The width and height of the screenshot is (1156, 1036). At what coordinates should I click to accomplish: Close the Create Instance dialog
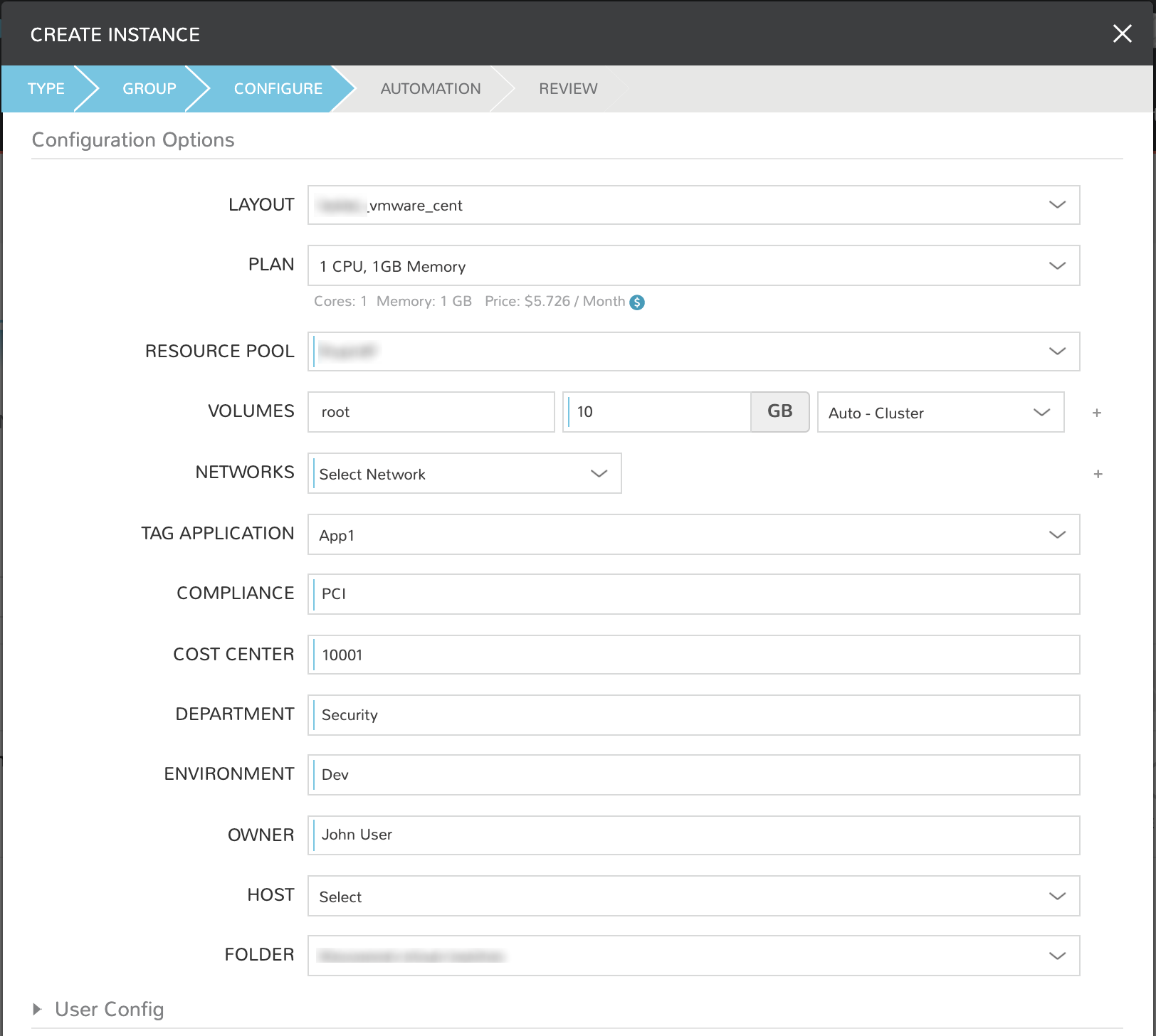click(1122, 33)
